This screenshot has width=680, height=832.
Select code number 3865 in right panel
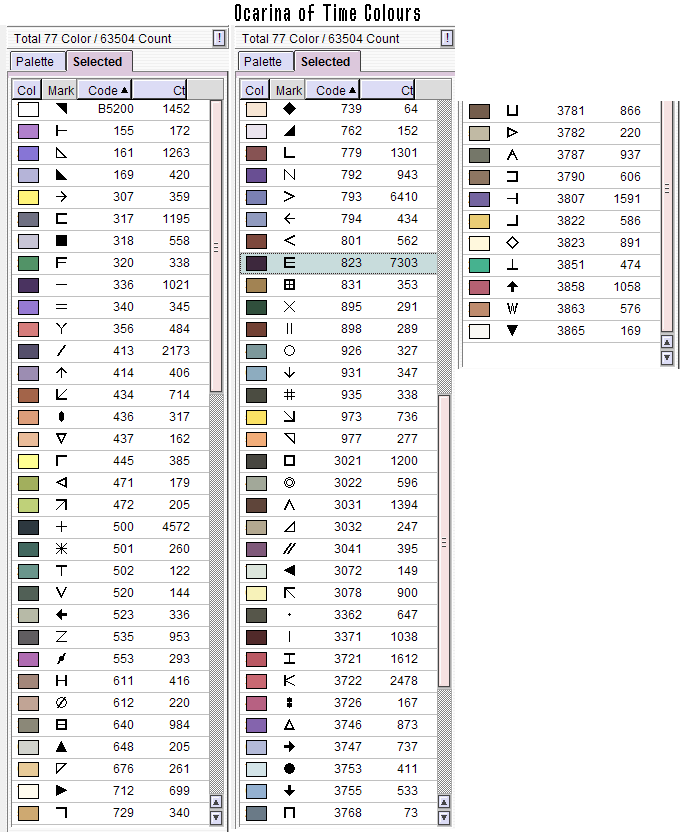(x=571, y=331)
